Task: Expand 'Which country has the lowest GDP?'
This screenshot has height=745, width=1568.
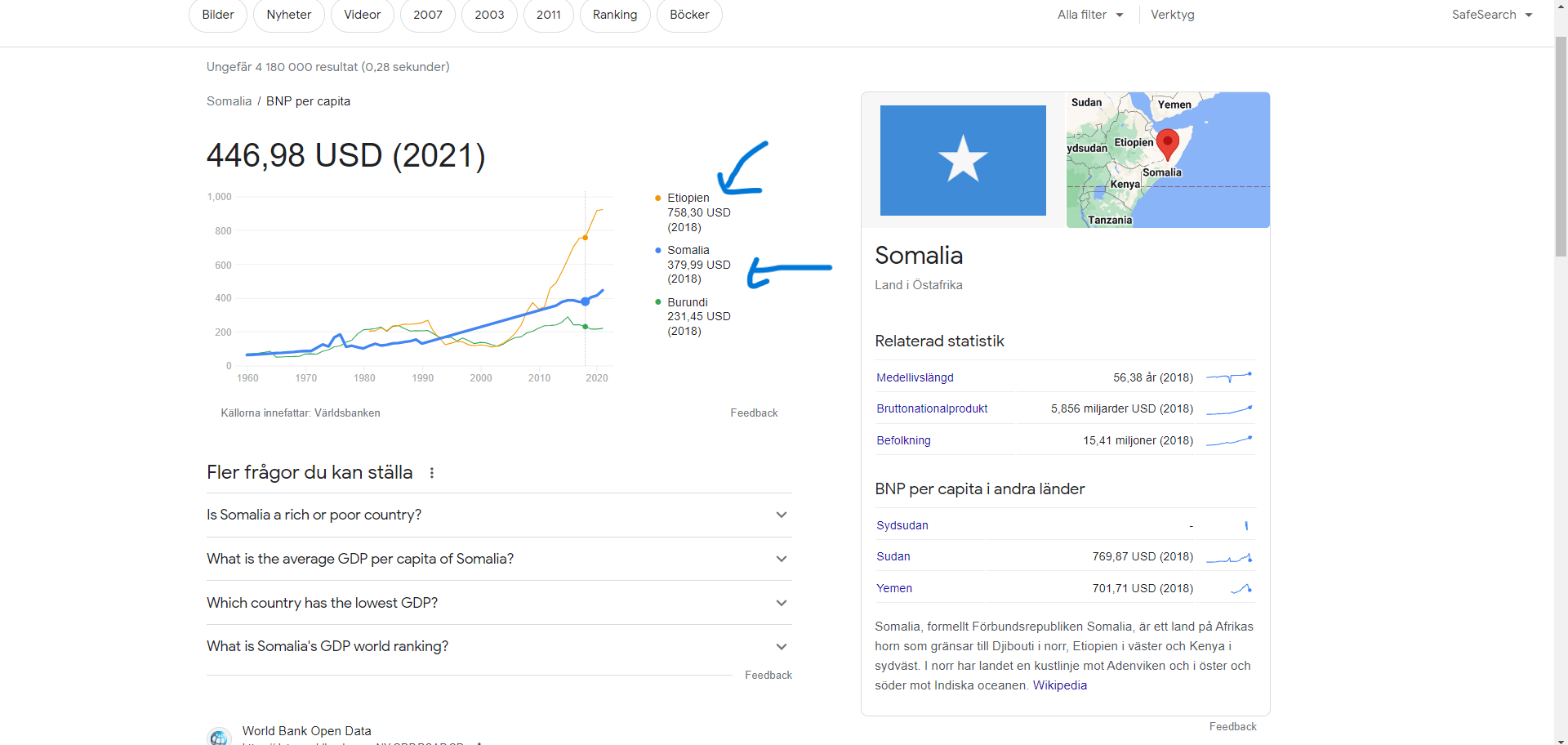Action: [x=499, y=603]
